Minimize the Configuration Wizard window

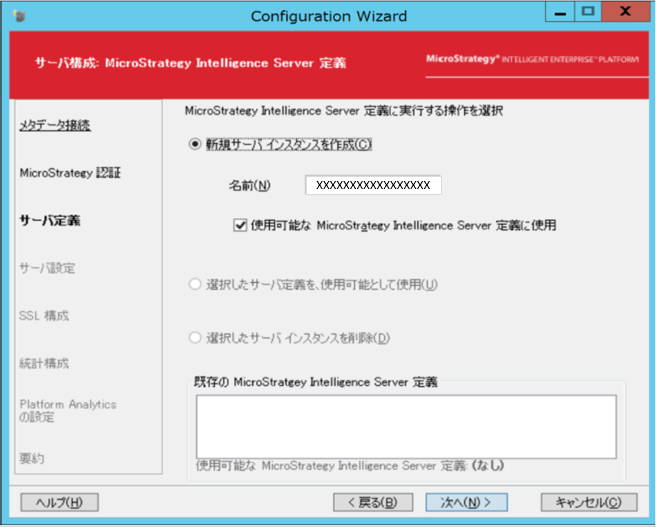(x=560, y=12)
